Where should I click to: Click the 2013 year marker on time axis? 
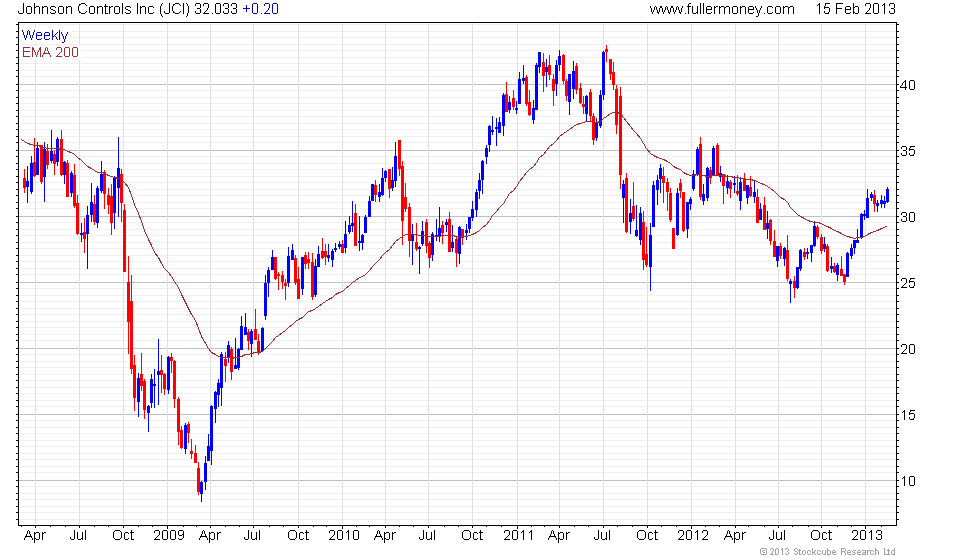[866, 536]
